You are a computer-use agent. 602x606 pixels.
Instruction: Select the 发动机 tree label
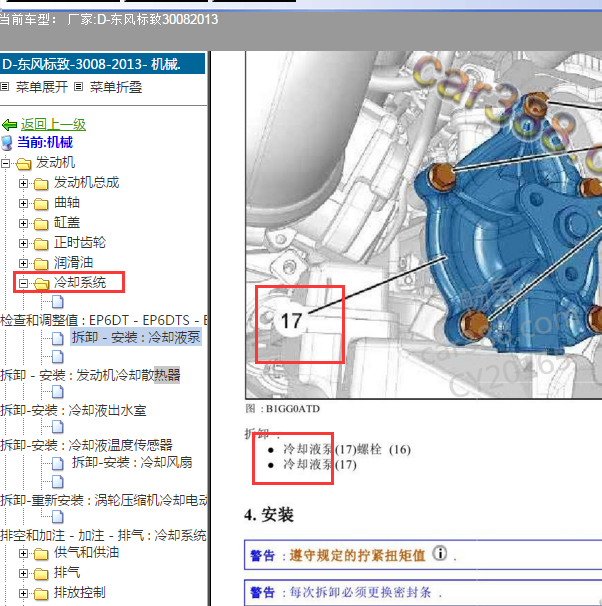[55, 162]
